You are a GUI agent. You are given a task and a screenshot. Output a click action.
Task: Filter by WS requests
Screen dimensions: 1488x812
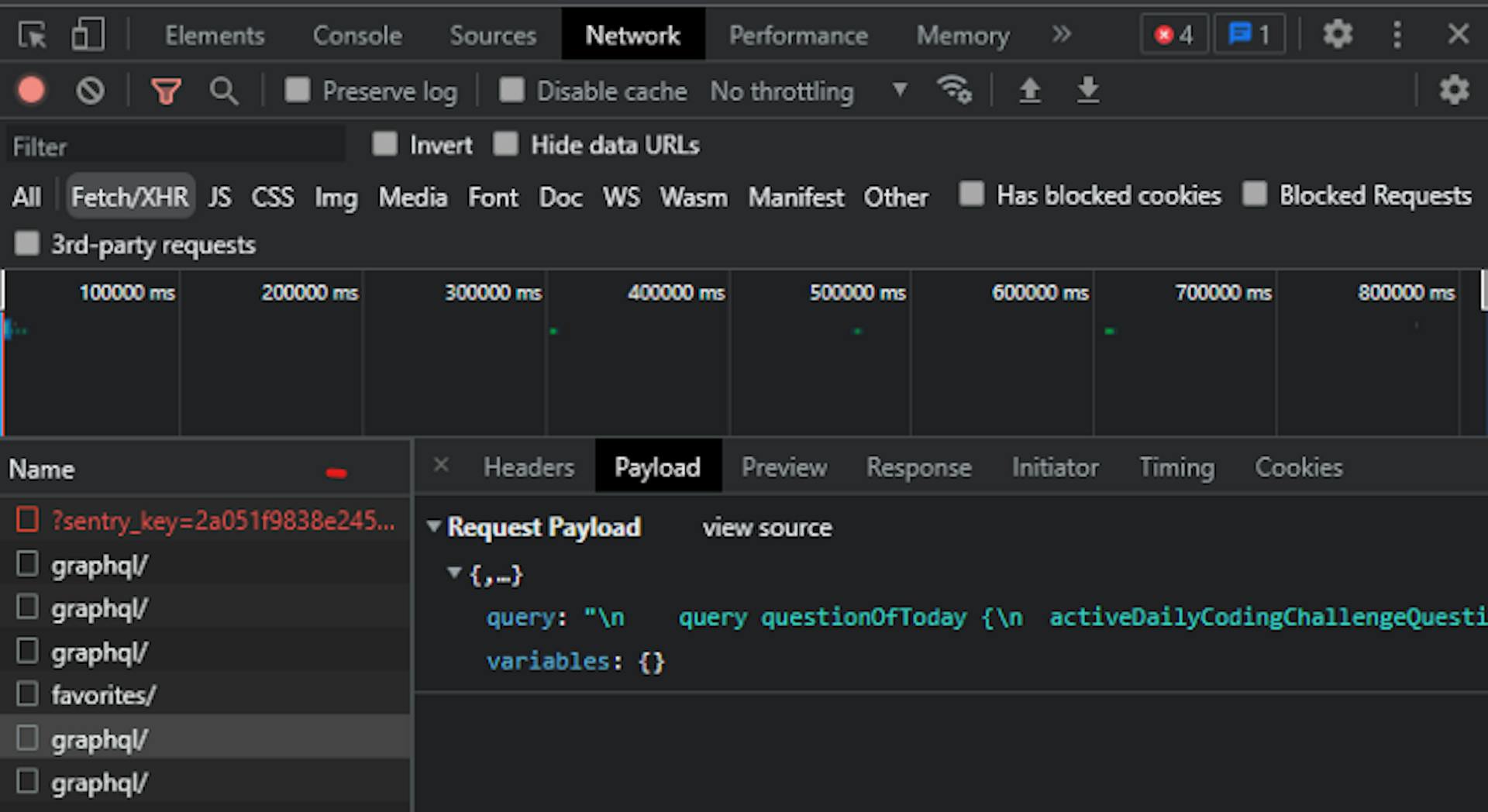coord(622,197)
